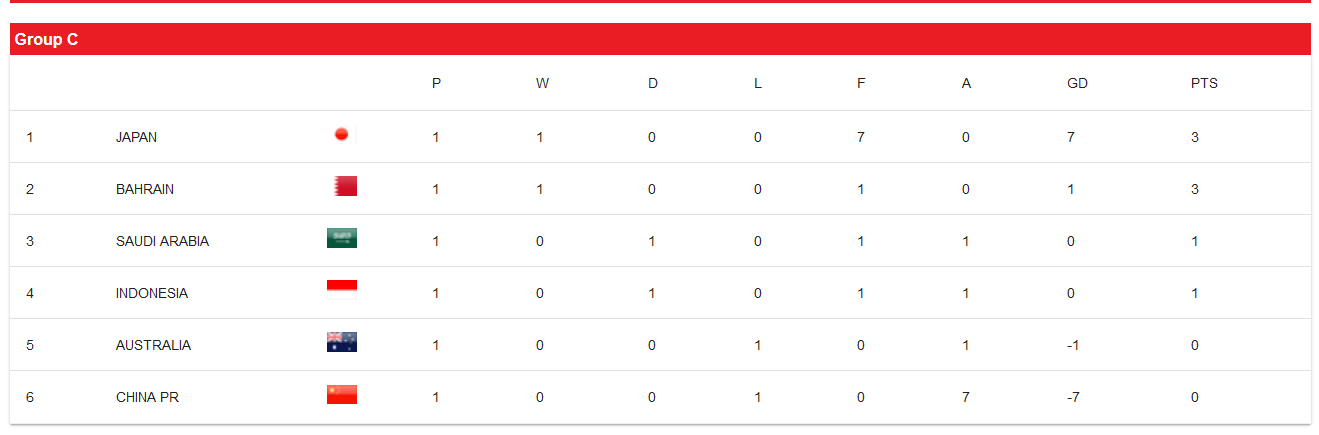Click the Group C header bar
Viewport: 1319px width, 435px height.
660,40
